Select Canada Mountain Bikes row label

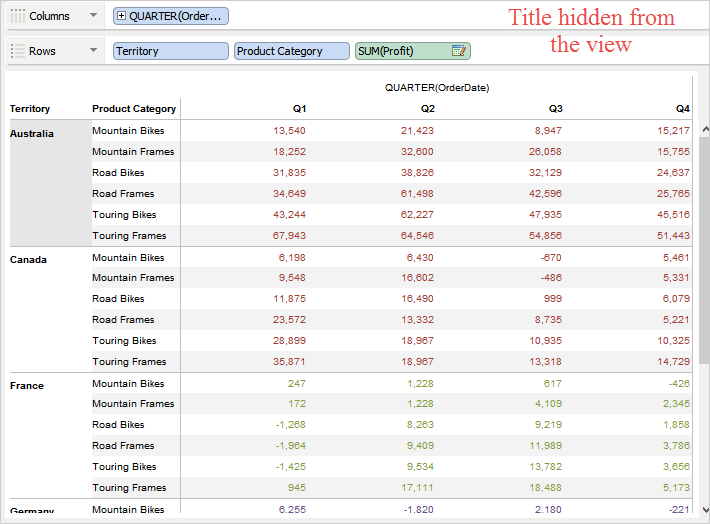tap(128, 258)
